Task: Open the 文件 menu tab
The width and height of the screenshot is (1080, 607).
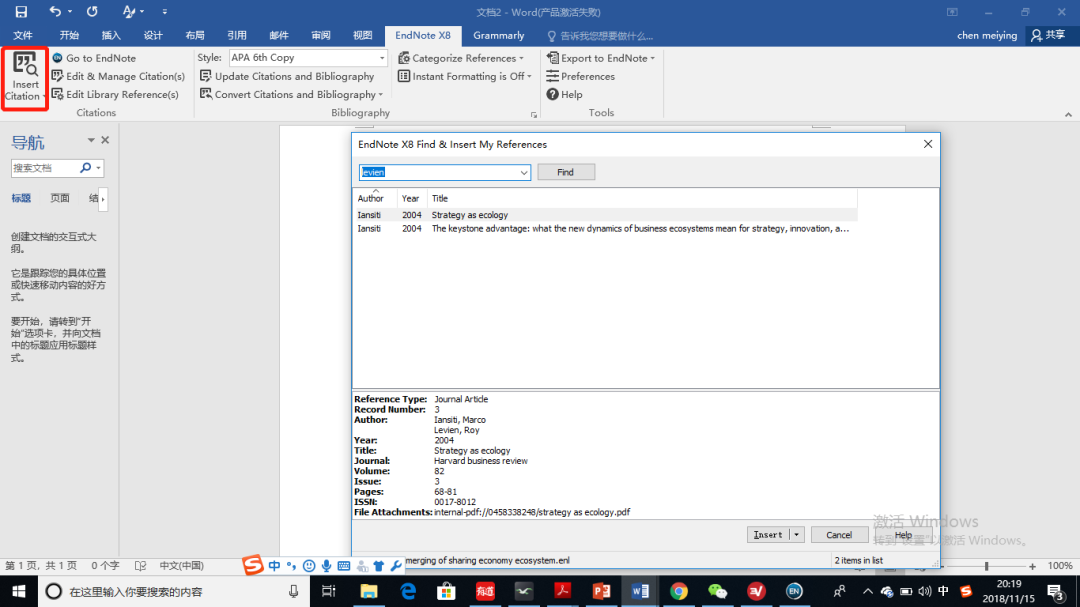Action: pos(23,35)
